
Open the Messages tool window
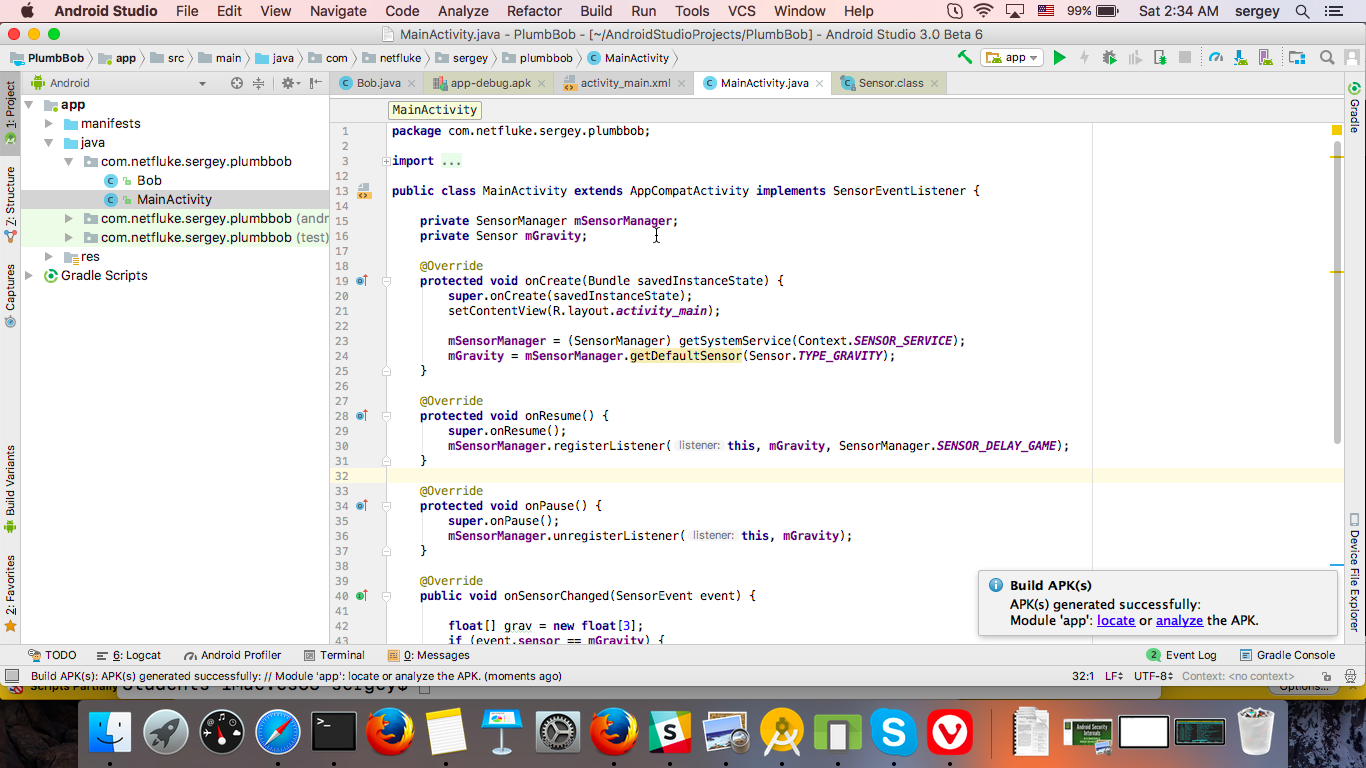[x=428, y=655]
